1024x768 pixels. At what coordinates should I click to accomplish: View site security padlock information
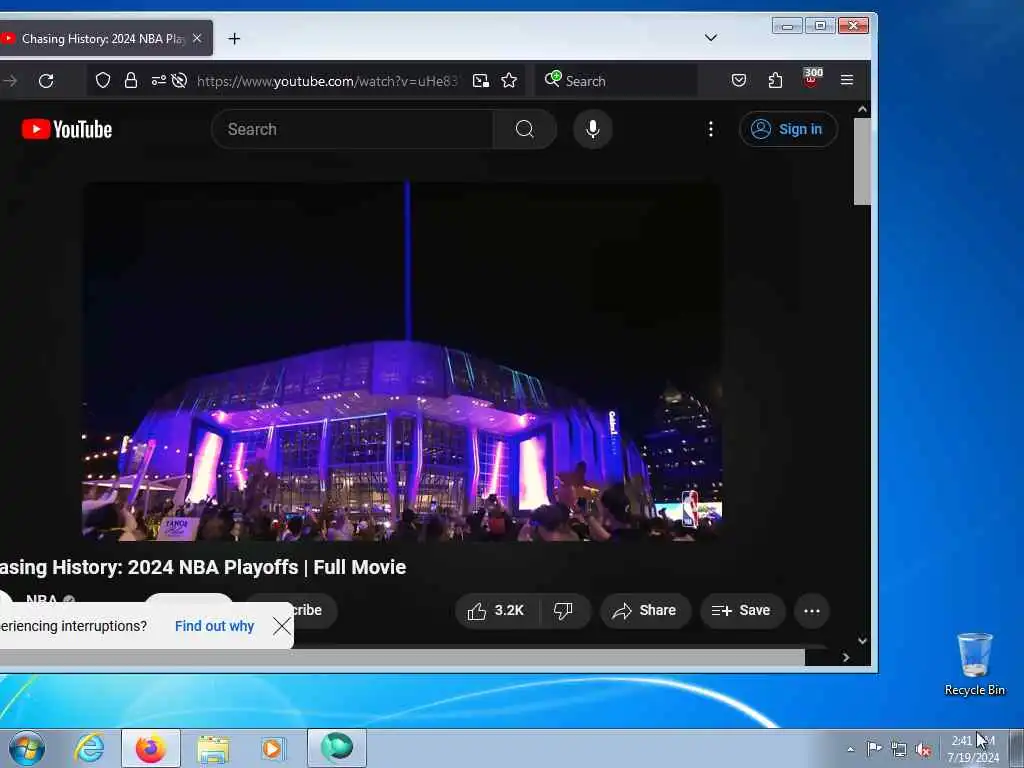click(131, 80)
